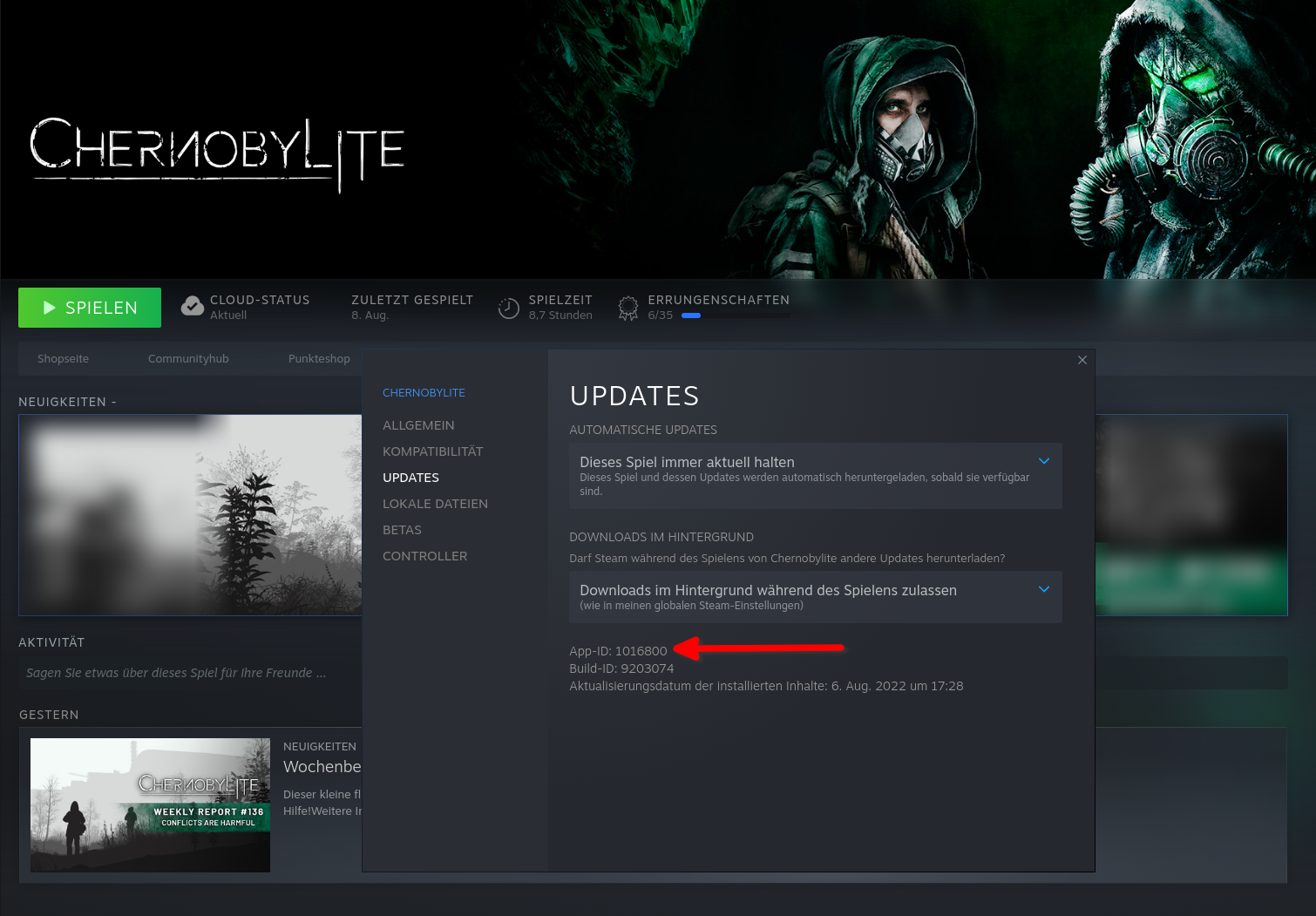
Task: Click the cloud status checkmark icon
Action: coord(193,307)
